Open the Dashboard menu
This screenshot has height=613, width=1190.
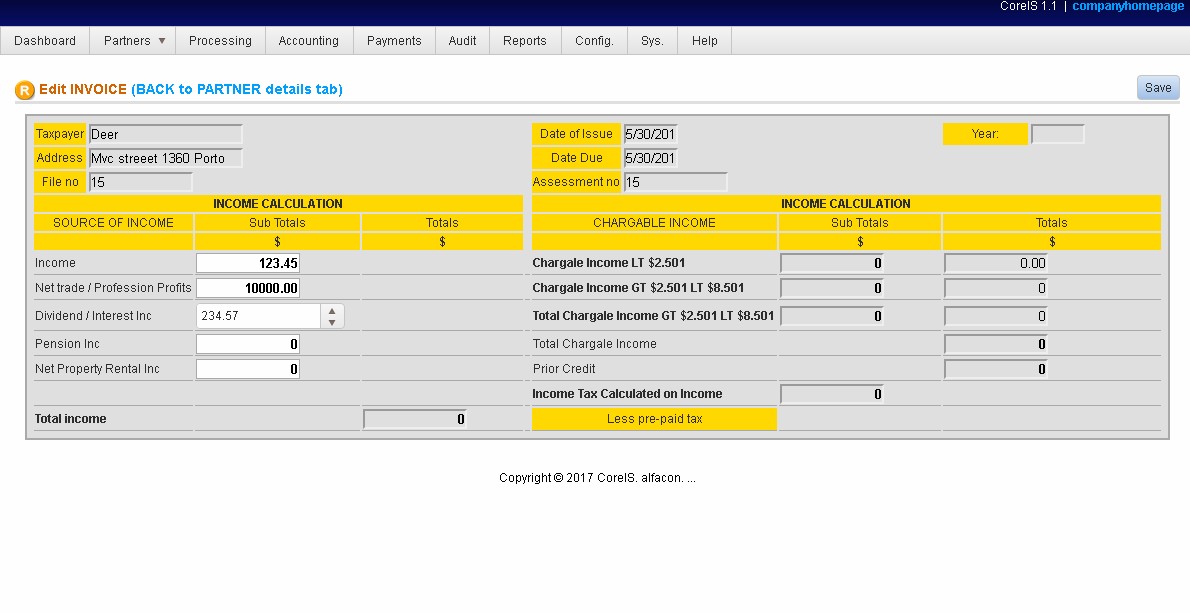(x=45, y=41)
